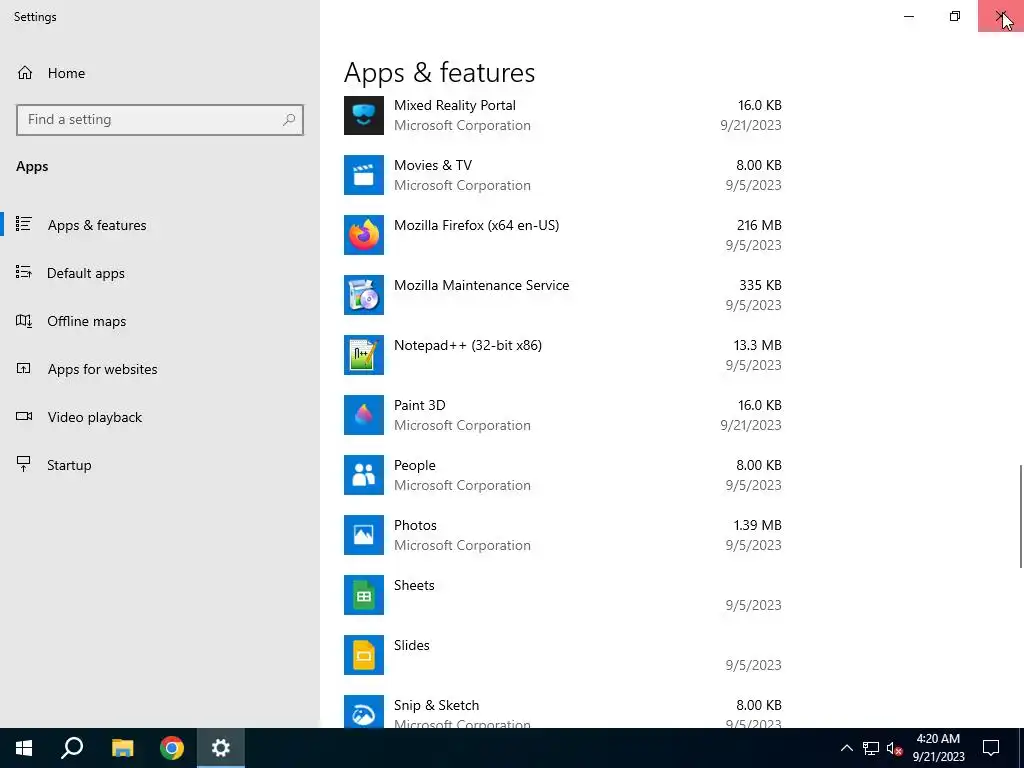
Task: Click the muted volume icon in tray
Action: point(894,748)
